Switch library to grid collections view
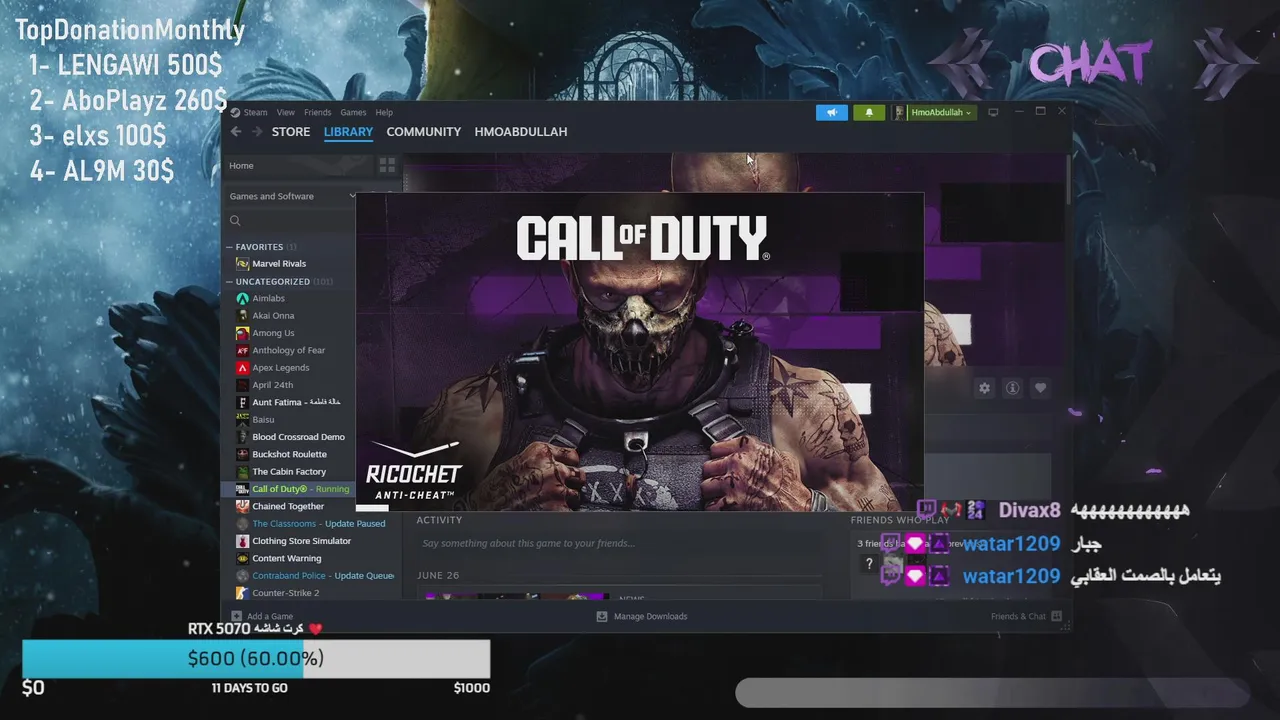The height and width of the screenshot is (720, 1280). pyautogui.click(x=387, y=165)
